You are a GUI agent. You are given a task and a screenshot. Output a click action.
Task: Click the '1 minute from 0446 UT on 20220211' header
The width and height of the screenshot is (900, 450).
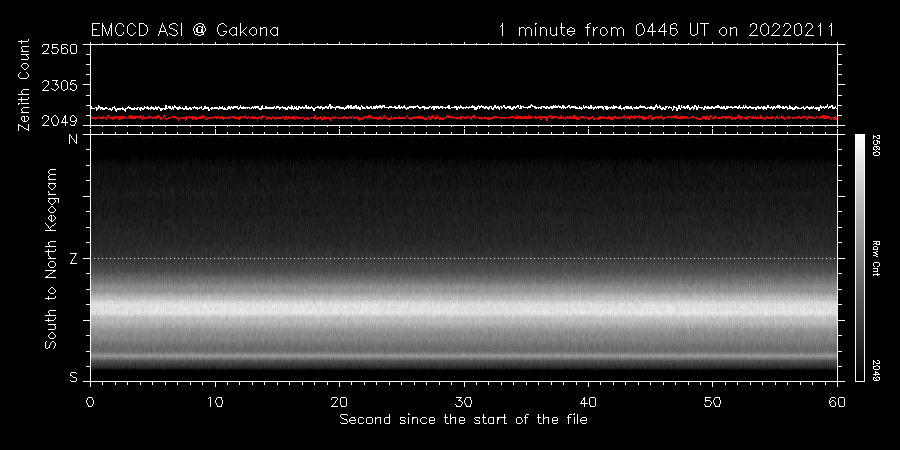tap(666, 30)
